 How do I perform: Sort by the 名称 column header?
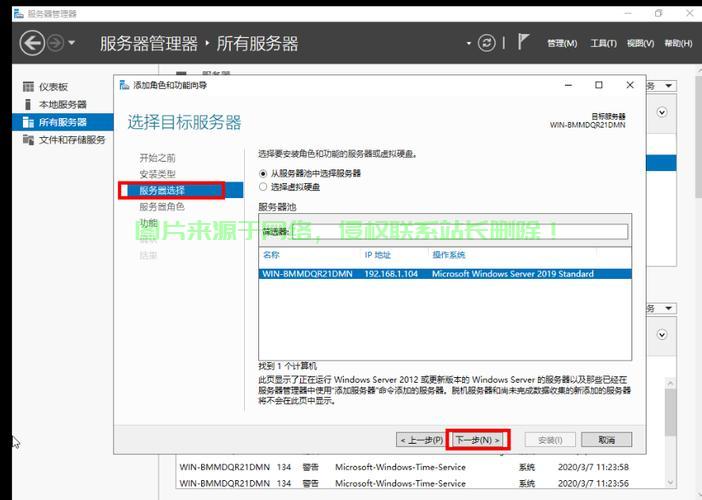tap(271, 255)
